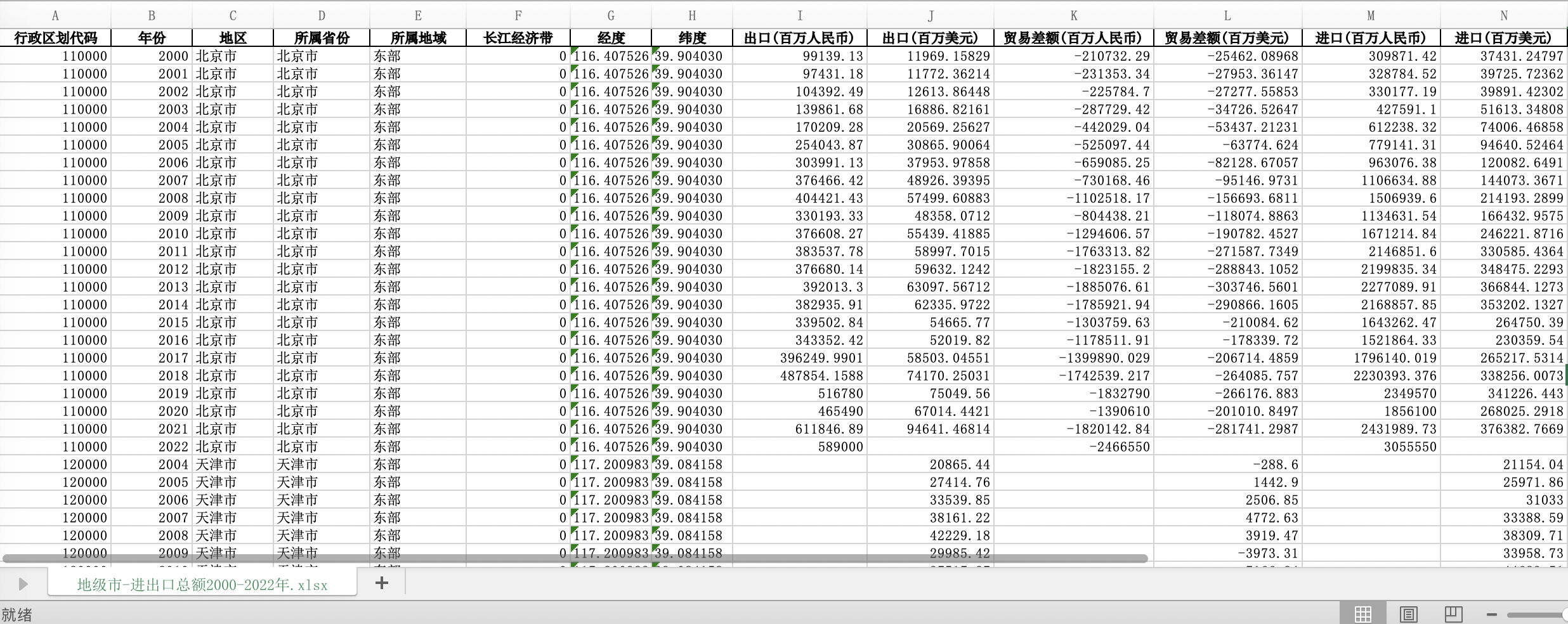Add a new sheet with plus button
Screen dimensions: 1568x624
coord(382,583)
